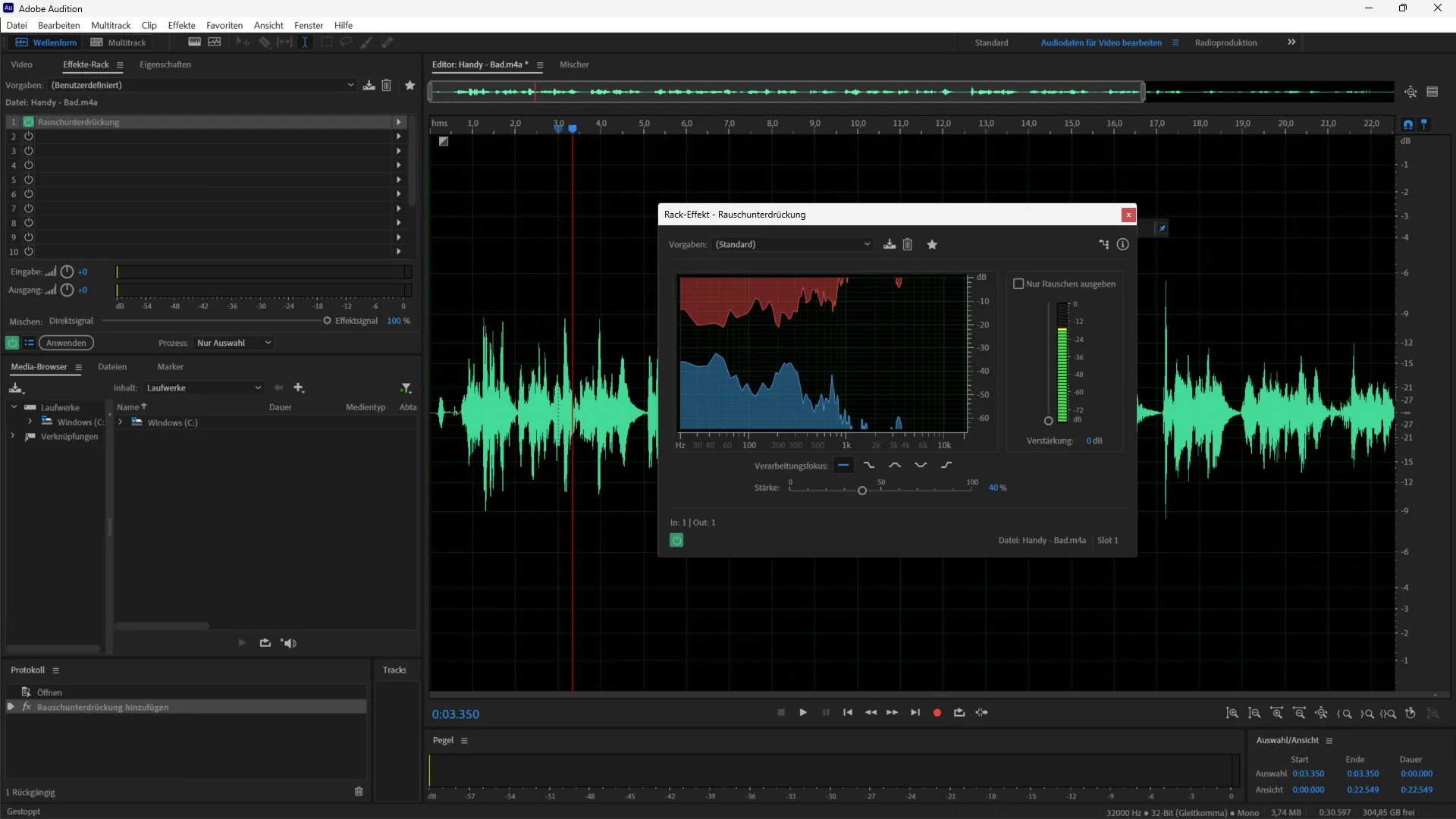This screenshot has width=1456, height=819.
Task: Start recording with the red record button
Action: pos(937,713)
